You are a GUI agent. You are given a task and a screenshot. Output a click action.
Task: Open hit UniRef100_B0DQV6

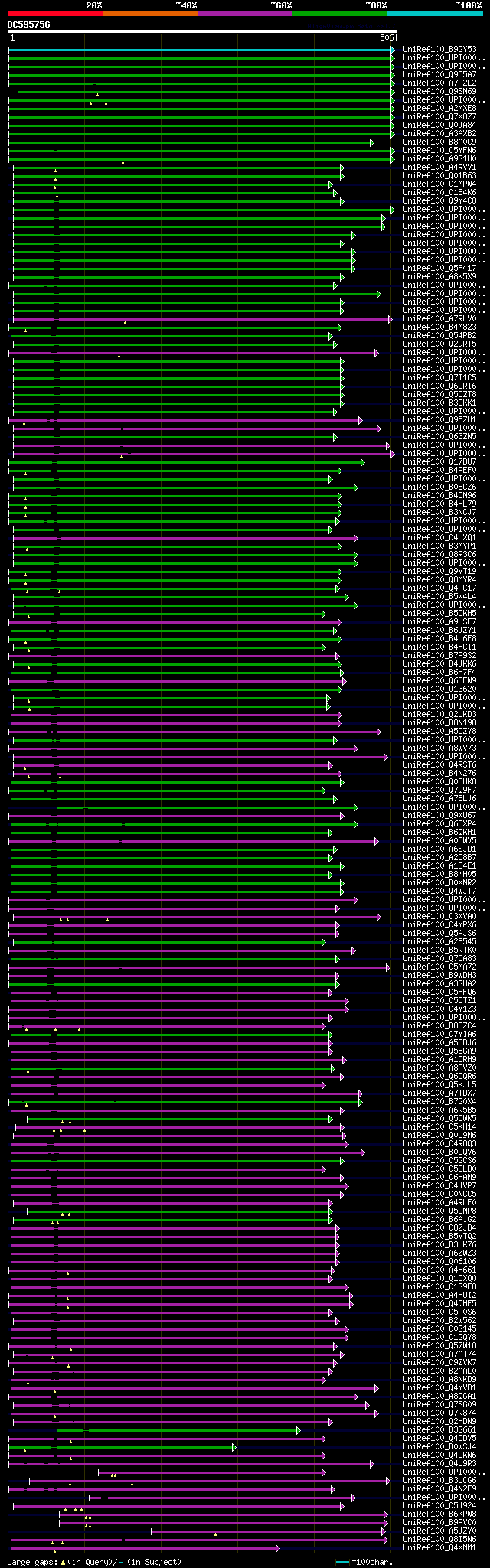[439, 1152]
